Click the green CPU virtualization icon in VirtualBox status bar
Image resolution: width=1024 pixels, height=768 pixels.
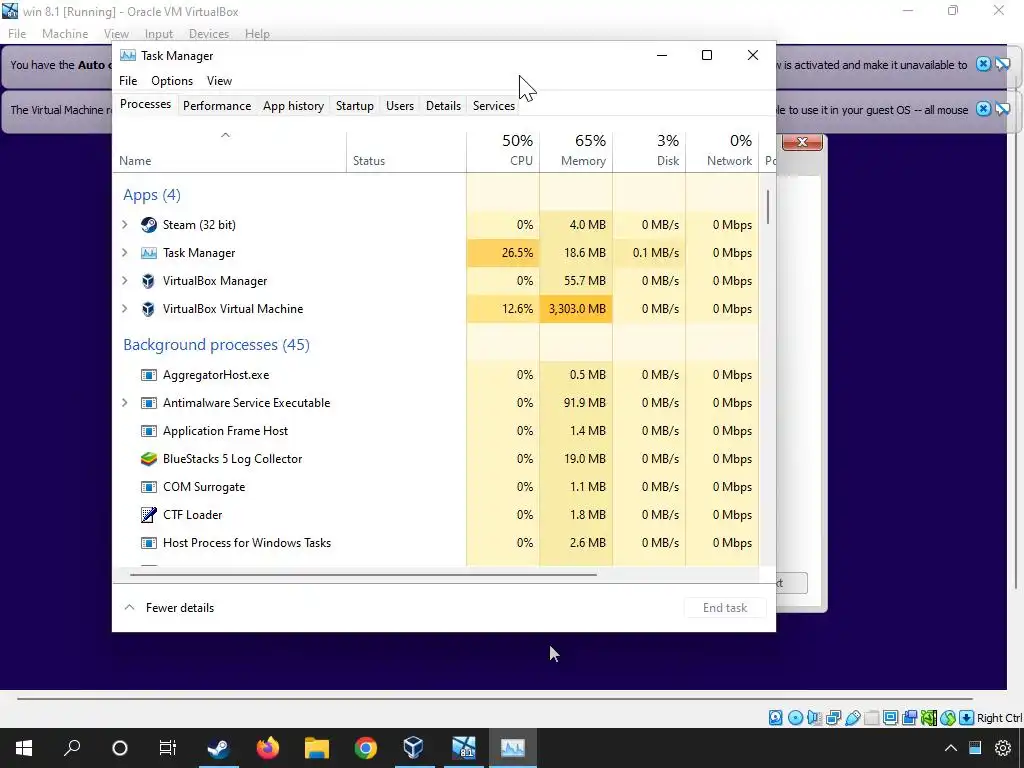[928, 718]
